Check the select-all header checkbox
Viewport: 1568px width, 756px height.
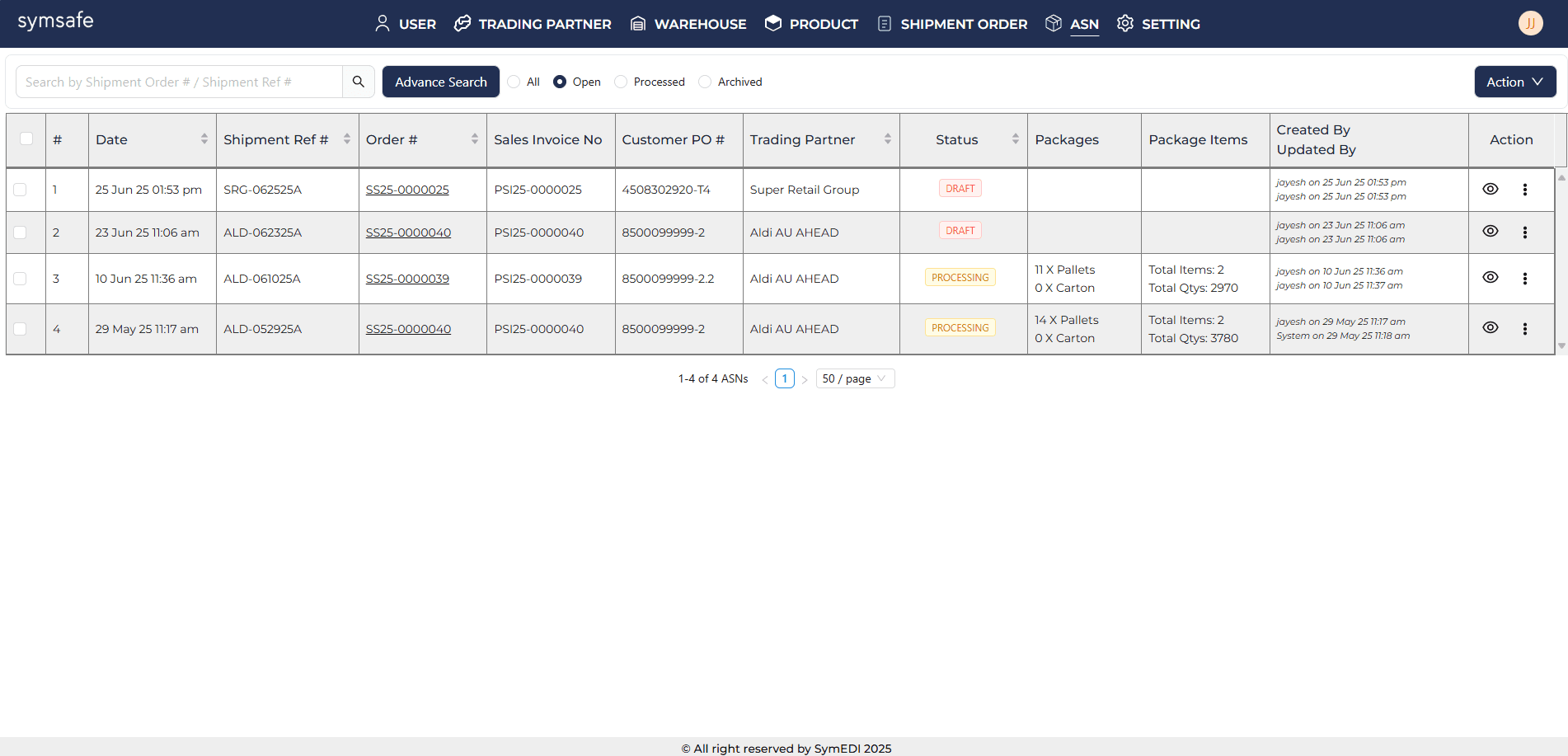26,139
